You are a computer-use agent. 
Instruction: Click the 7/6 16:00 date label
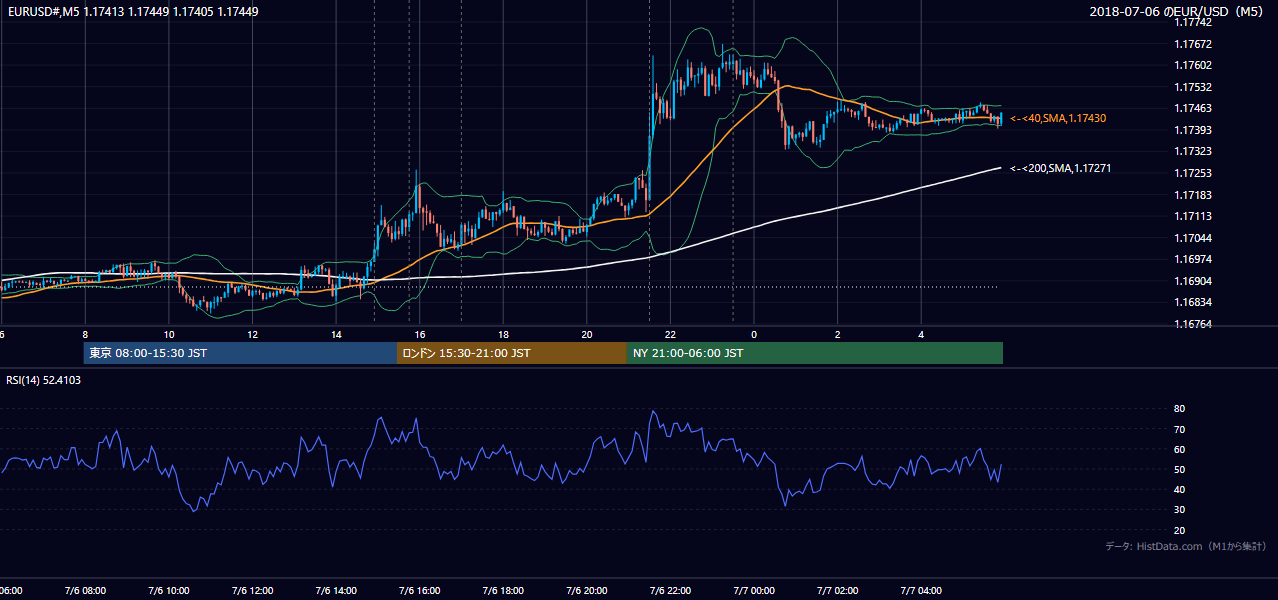[x=420, y=590]
